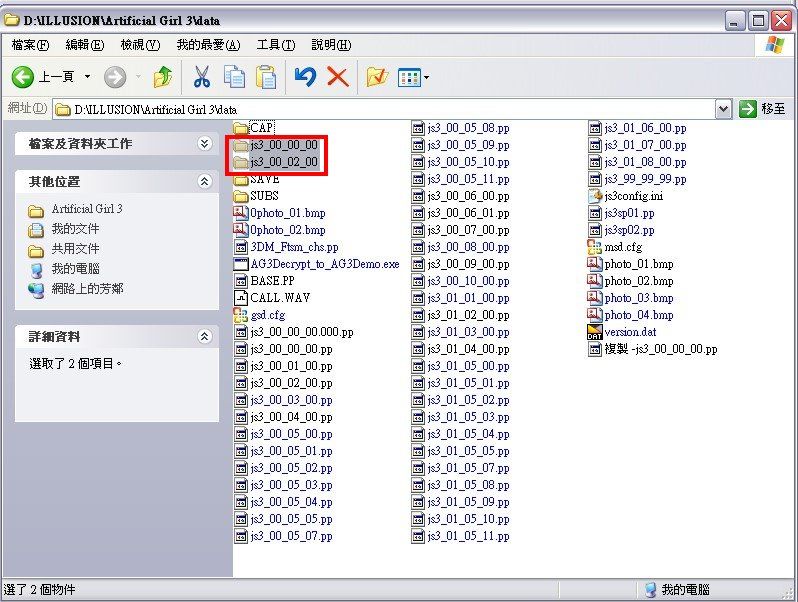The image size is (798, 602).
Task: Select the msd.cfg file icon
Action: pos(594,247)
